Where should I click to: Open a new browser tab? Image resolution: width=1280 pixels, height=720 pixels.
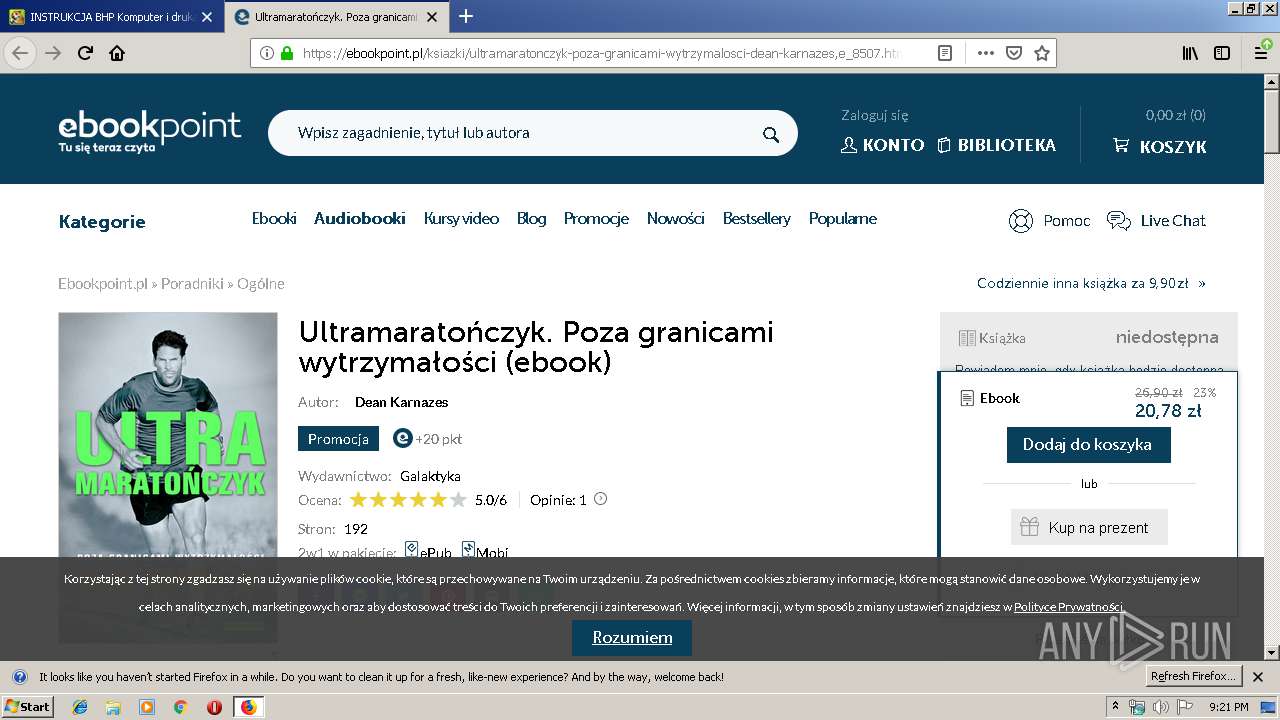(x=465, y=16)
